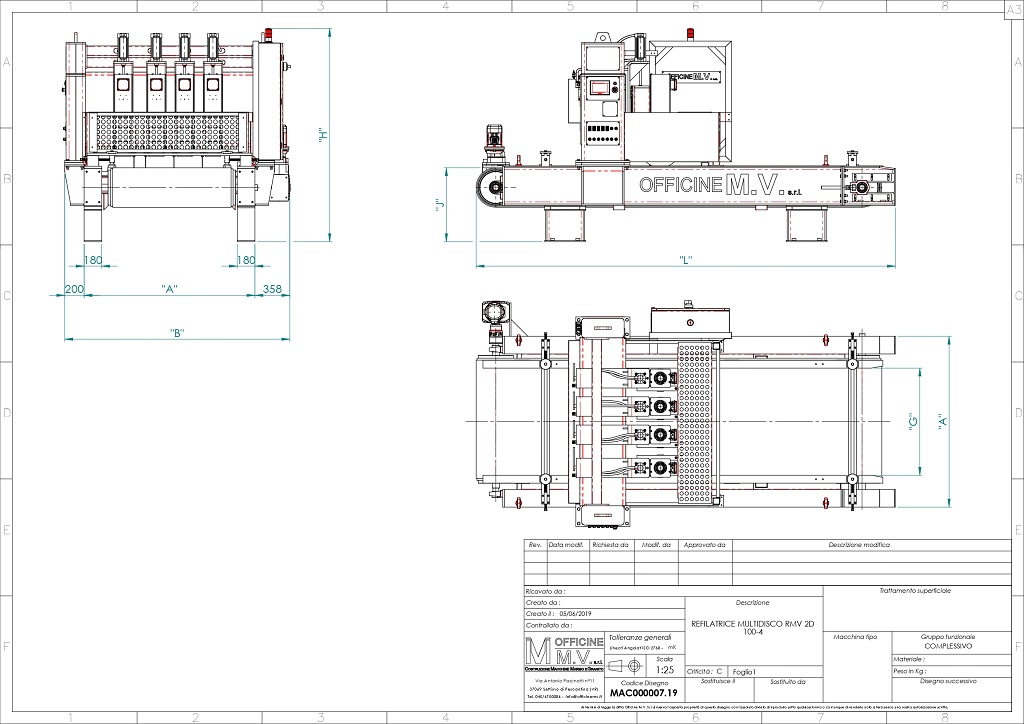Click the Sostituito da cell
The height and width of the screenshot is (724, 1024).
coord(788,689)
